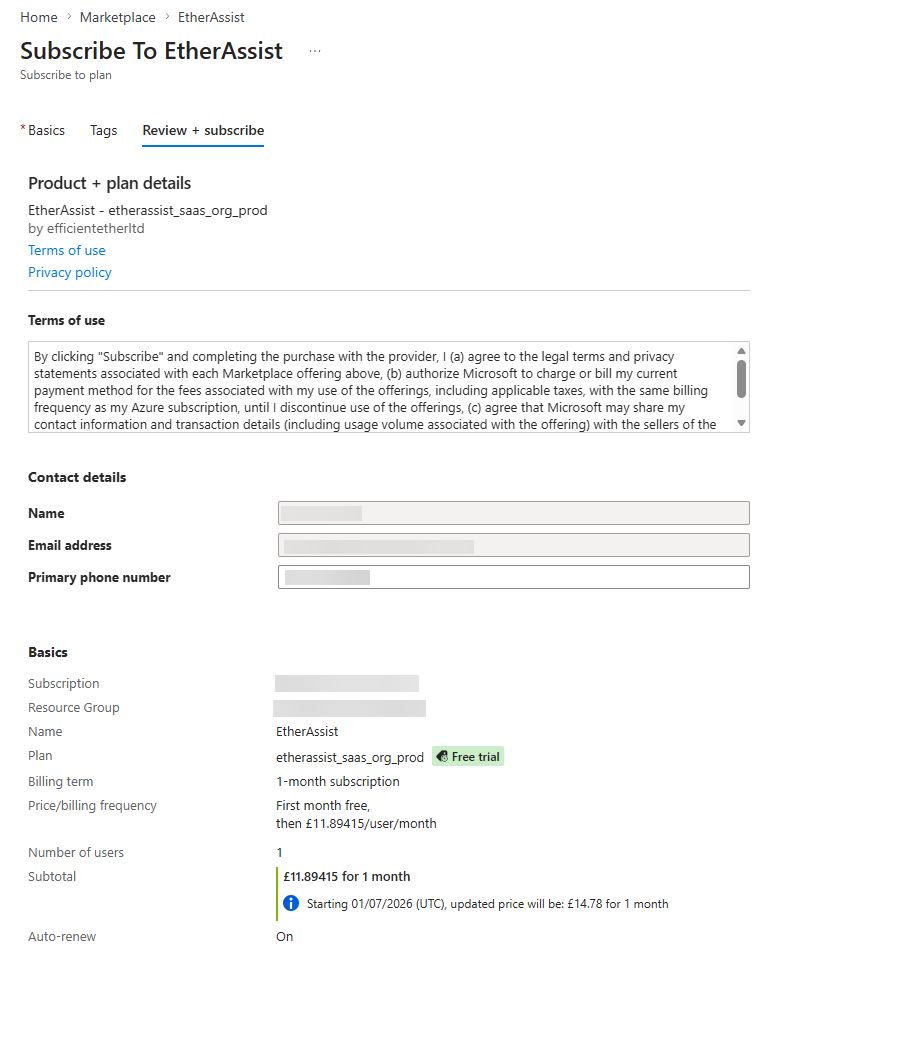Click the '£11.89415 for 1 month' subtotal
The width and height of the screenshot is (914, 1045).
347,877
